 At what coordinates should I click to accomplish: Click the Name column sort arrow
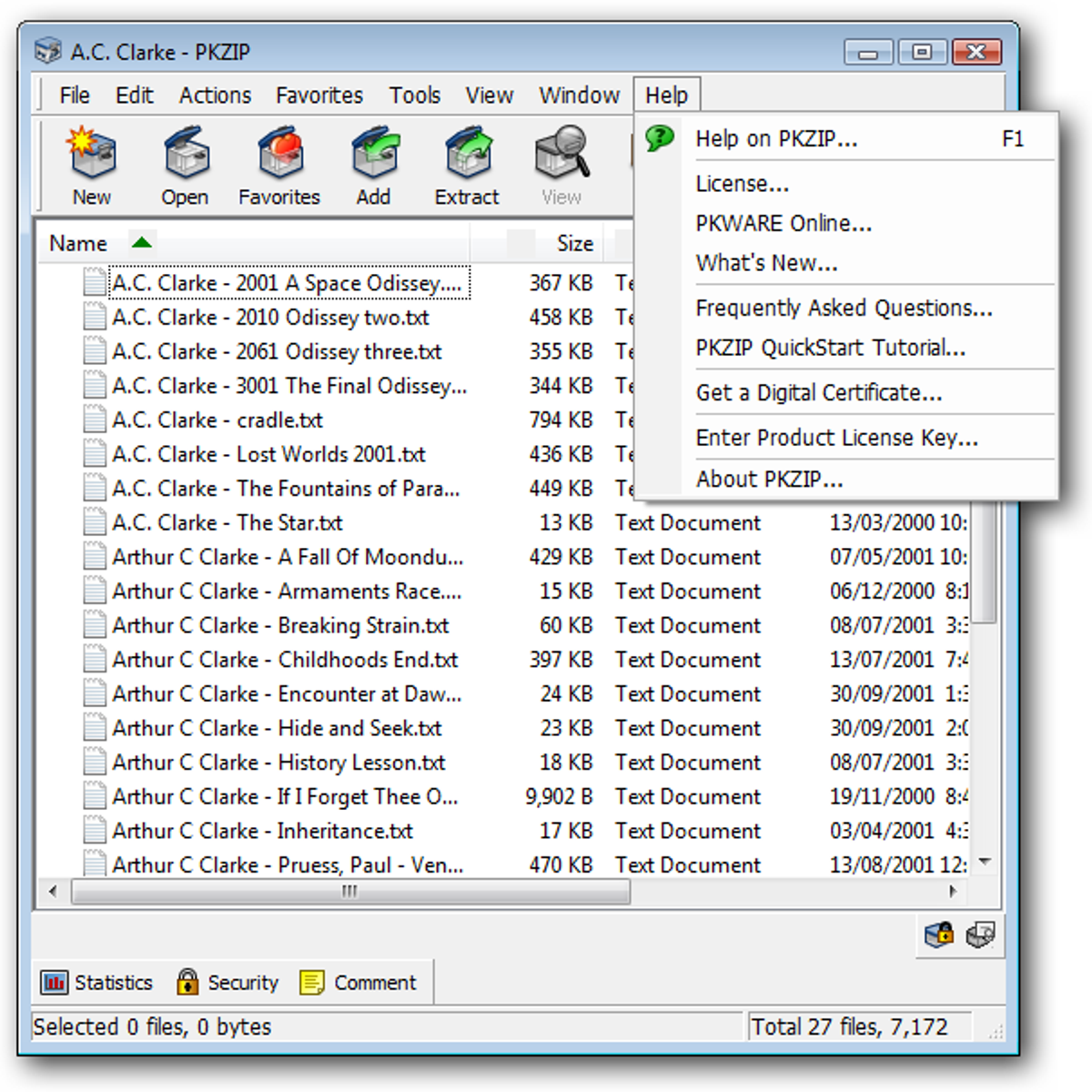tap(142, 243)
